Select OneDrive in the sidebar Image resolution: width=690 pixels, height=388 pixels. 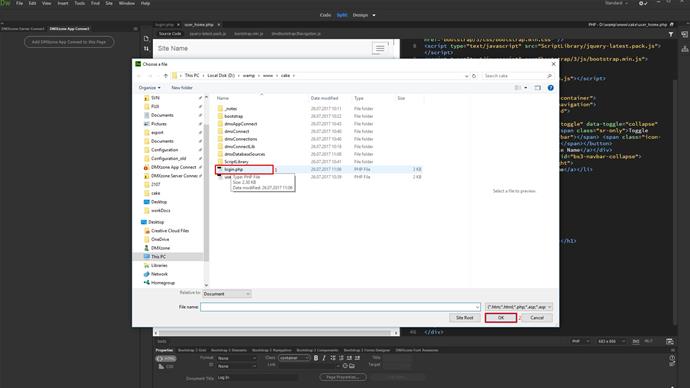click(x=160, y=239)
